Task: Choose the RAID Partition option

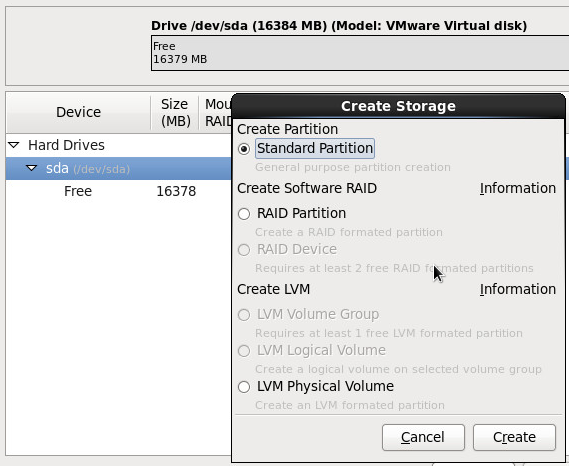Action: click(244, 213)
